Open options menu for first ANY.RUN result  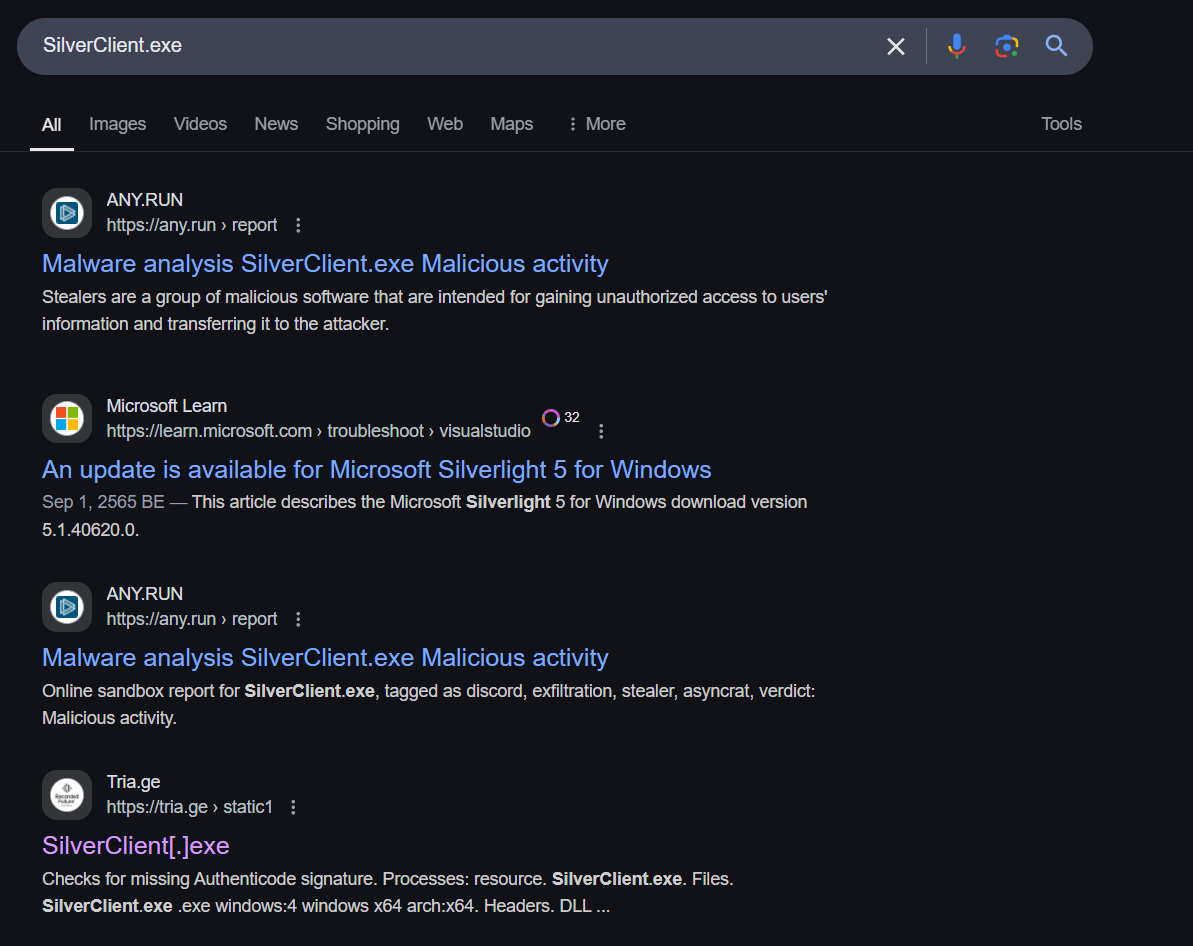[x=298, y=226]
